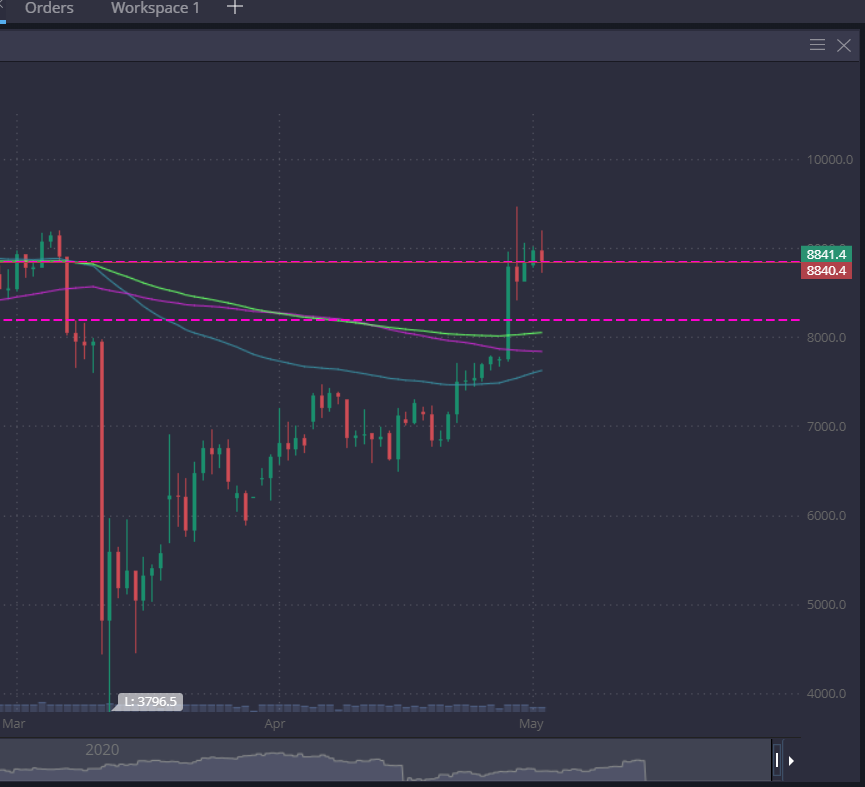Open the Orders tab

49,8
